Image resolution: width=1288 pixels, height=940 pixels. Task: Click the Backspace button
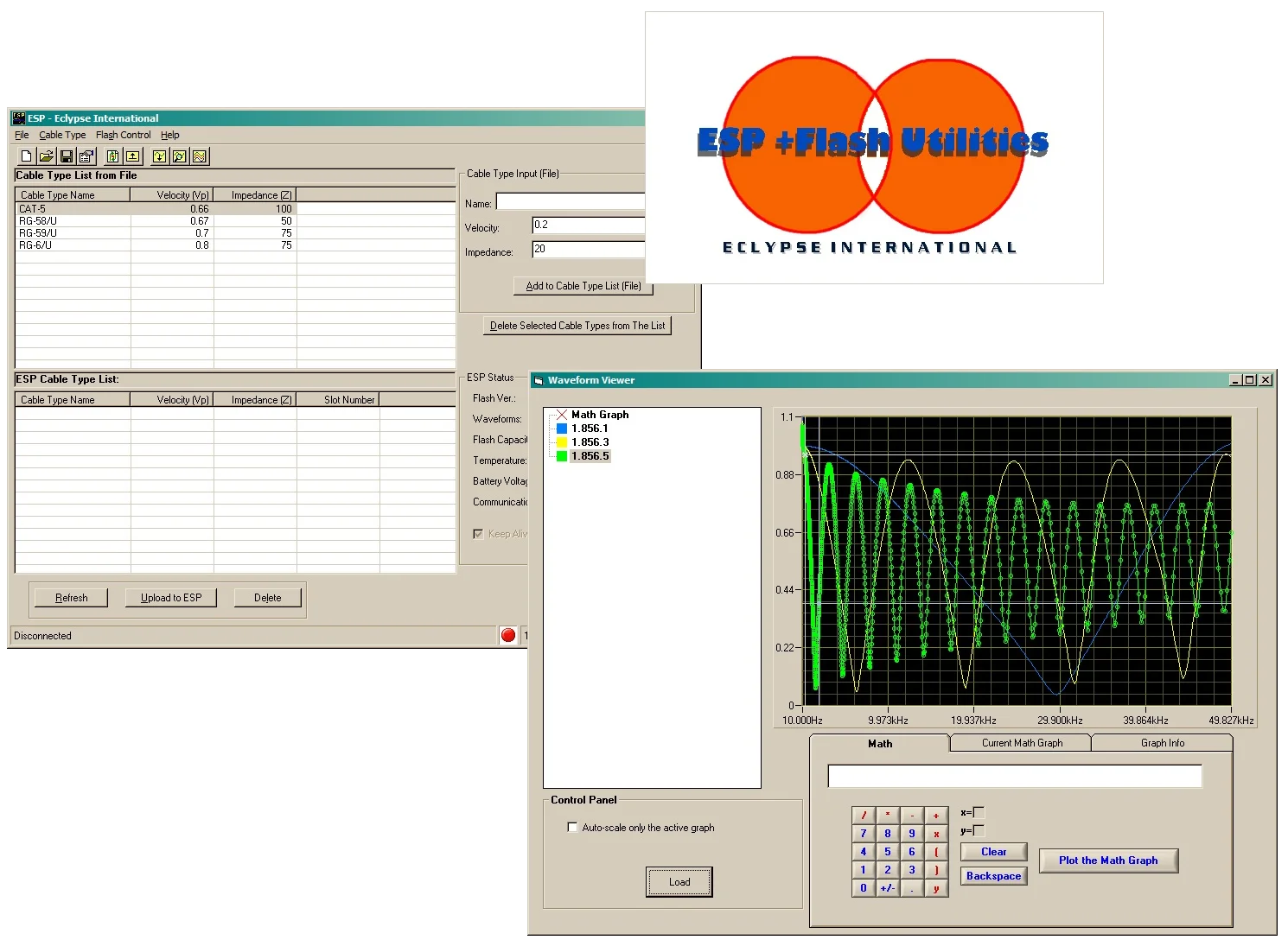994,876
